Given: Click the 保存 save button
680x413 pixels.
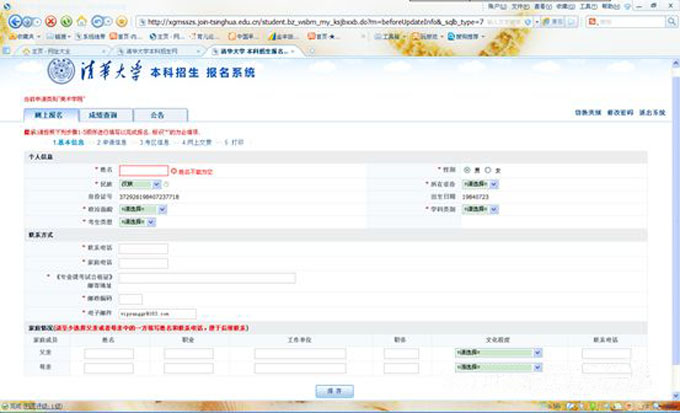Looking at the screenshot, I should (334, 391).
